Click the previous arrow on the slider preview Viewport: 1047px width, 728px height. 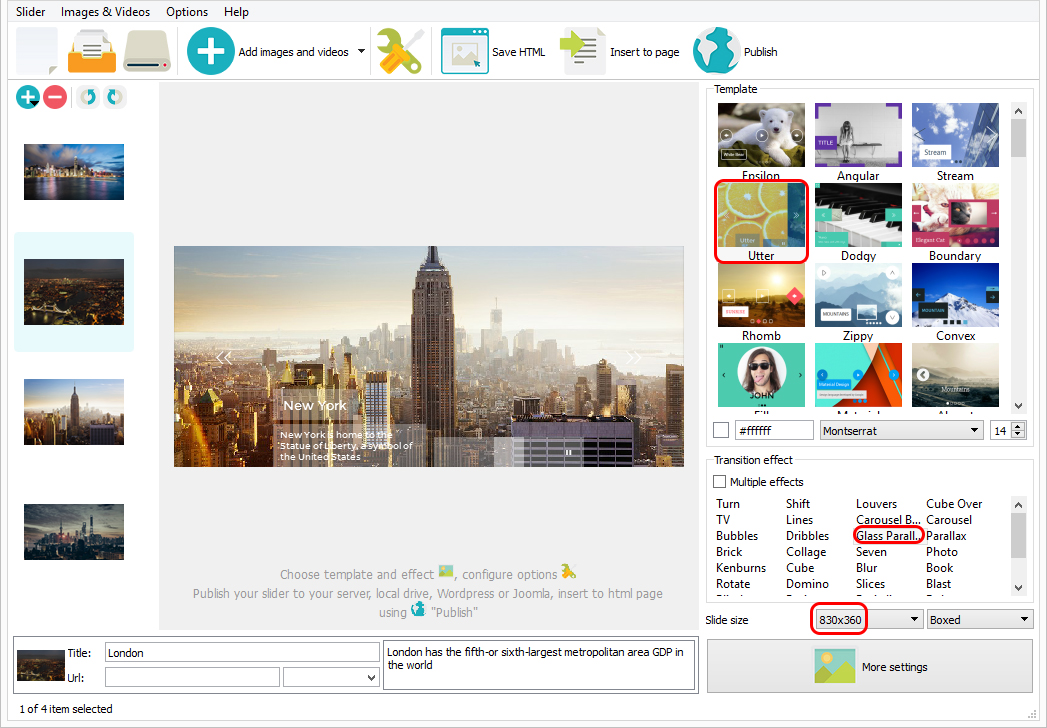224,358
